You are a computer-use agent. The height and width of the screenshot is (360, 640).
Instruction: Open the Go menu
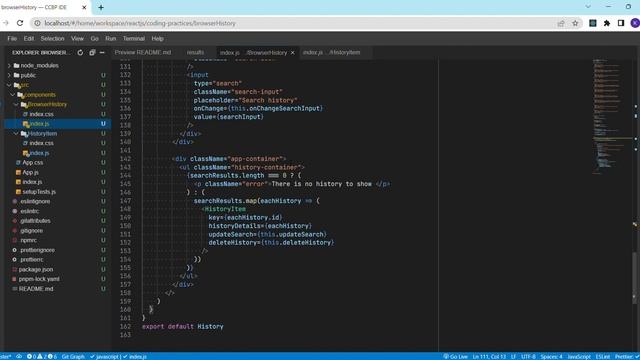point(95,38)
